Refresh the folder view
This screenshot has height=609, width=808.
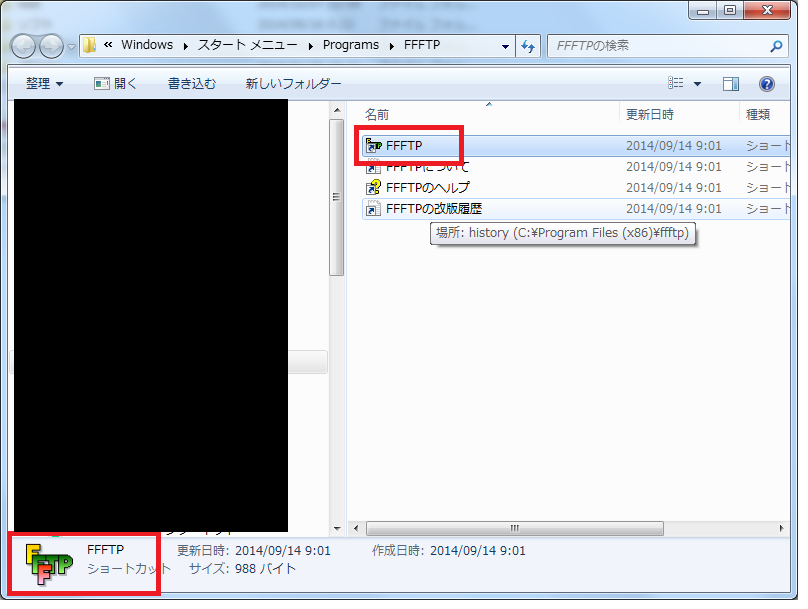528,46
